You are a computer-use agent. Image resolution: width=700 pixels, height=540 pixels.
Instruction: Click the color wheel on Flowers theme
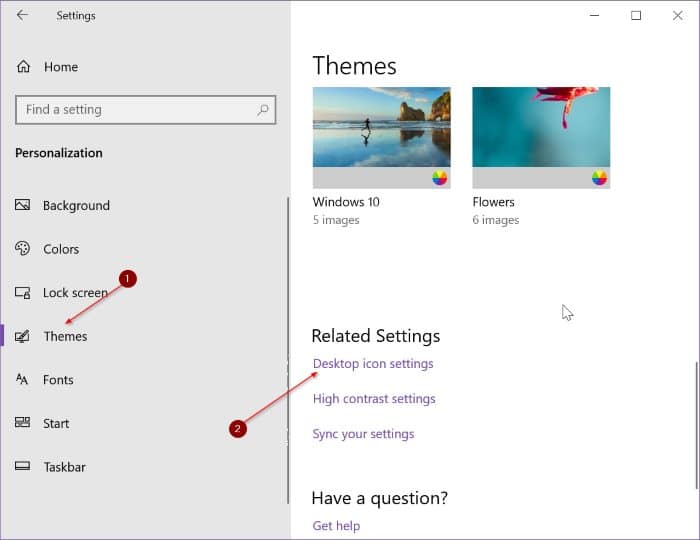pyautogui.click(x=599, y=178)
